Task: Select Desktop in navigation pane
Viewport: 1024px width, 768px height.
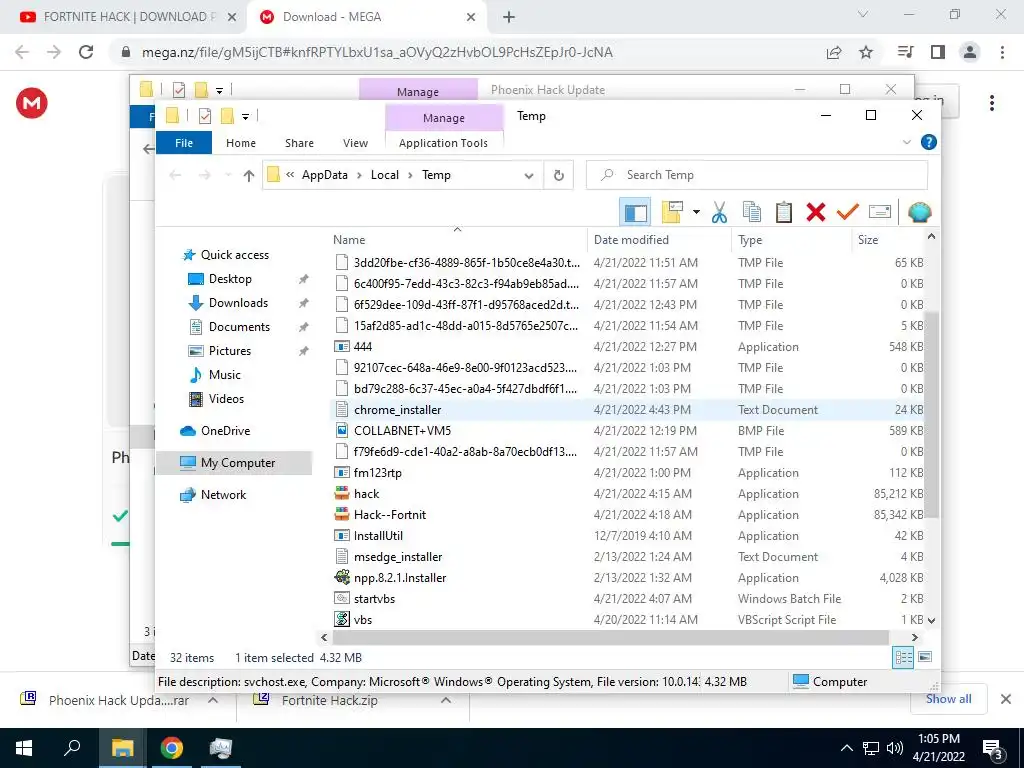Action: pos(230,279)
